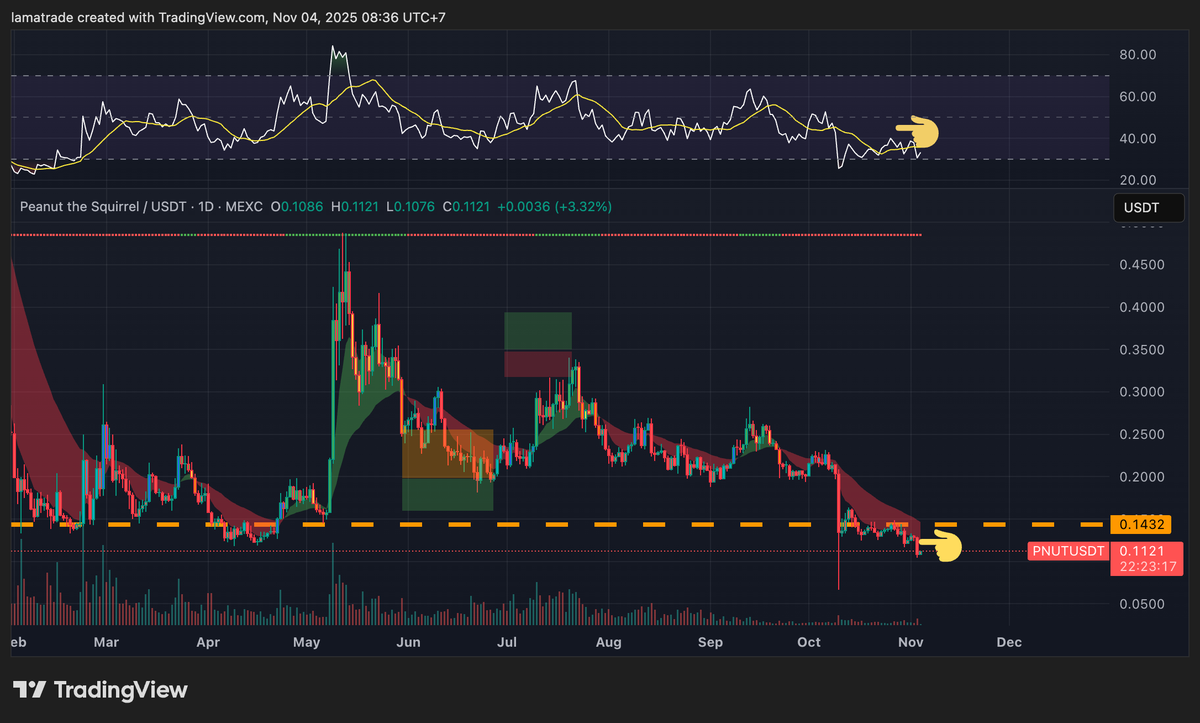Click the orange 0.1432 price label
The image size is (1200, 723).
(x=1140, y=524)
